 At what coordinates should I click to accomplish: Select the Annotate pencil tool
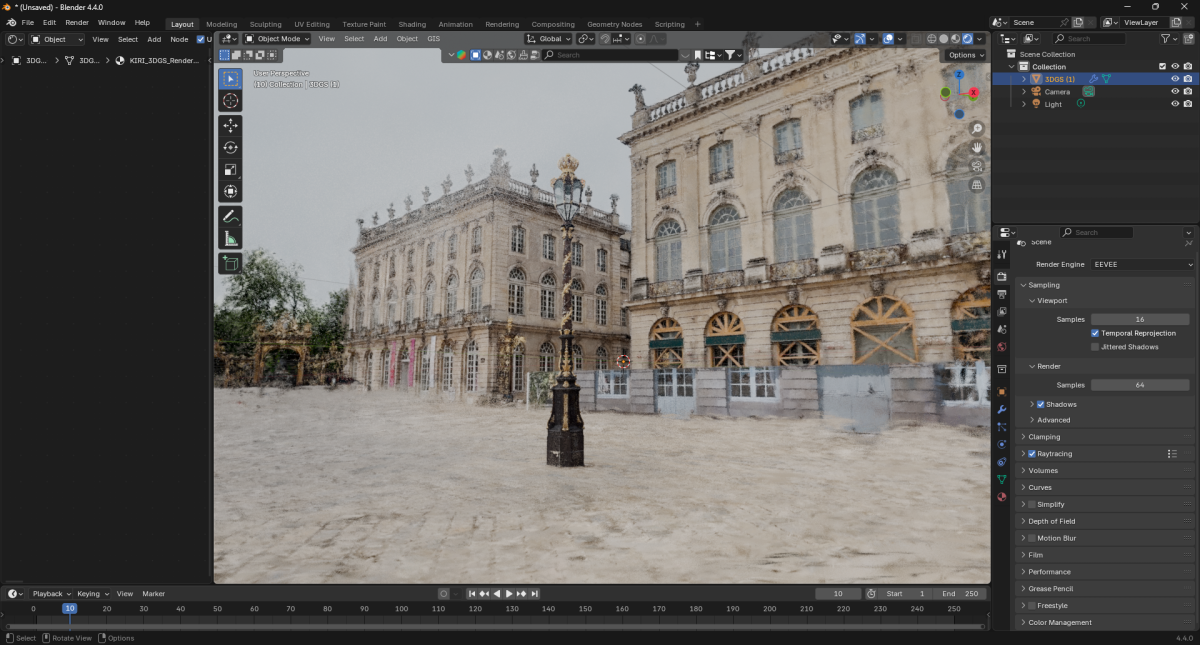(230, 216)
